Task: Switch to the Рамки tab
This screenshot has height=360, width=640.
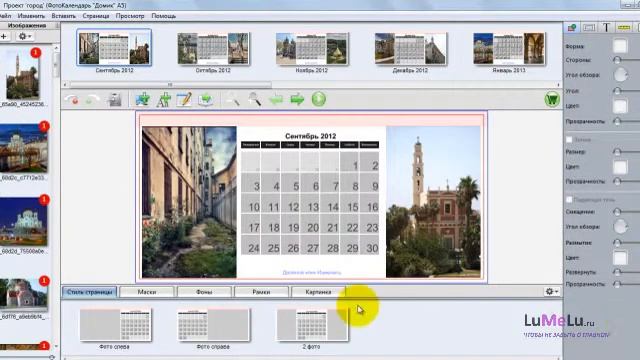Action: pos(261,292)
